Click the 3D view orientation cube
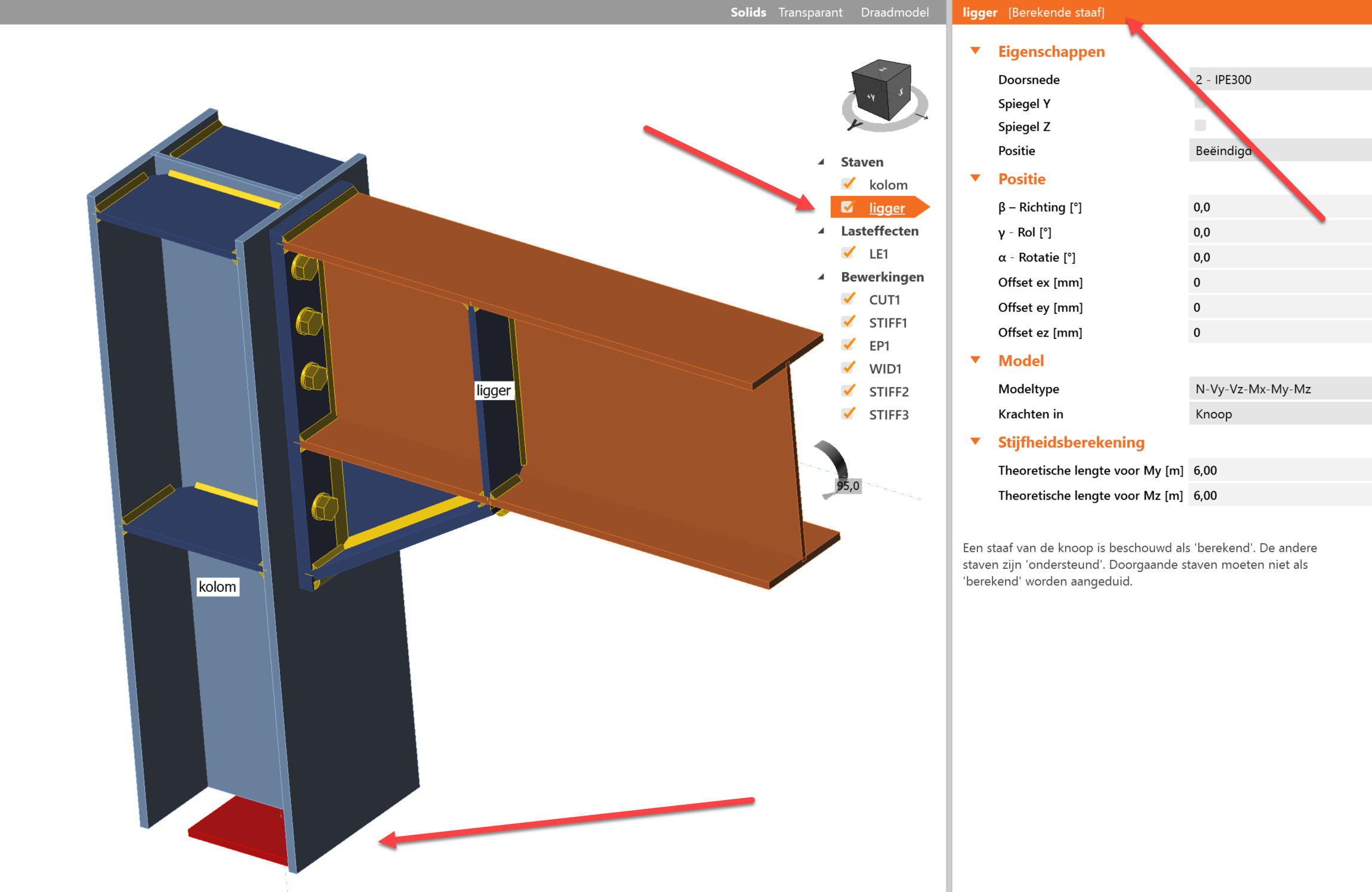The width and height of the screenshot is (1372, 892). pos(881,90)
